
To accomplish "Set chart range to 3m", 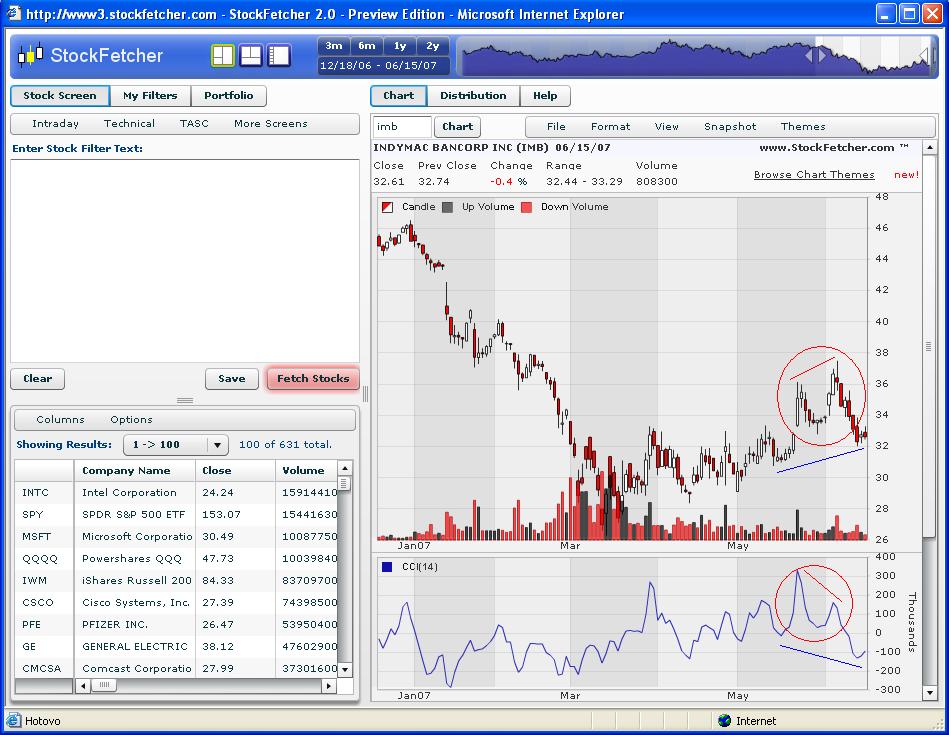I will 334,46.
